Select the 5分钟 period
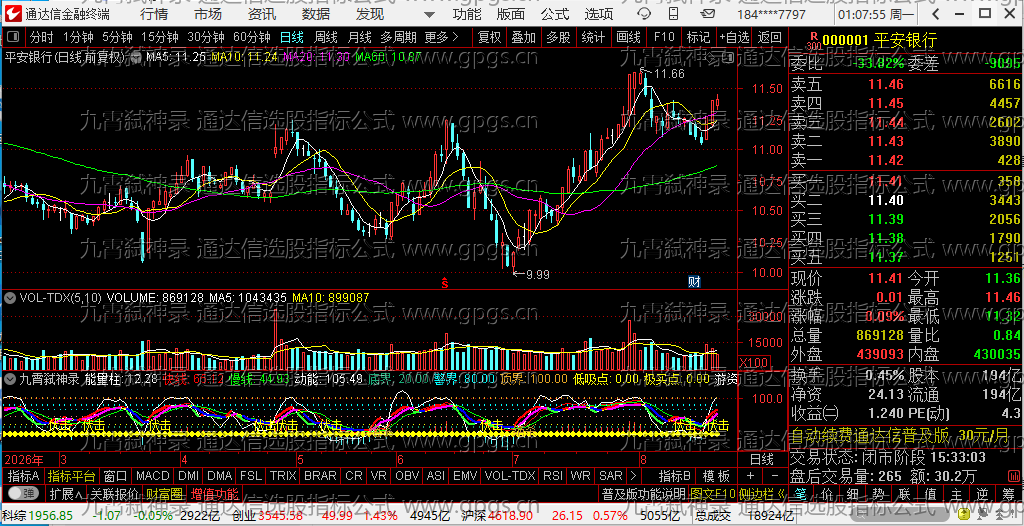The width and height of the screenshot is (1024, 526). click(118, 37)
